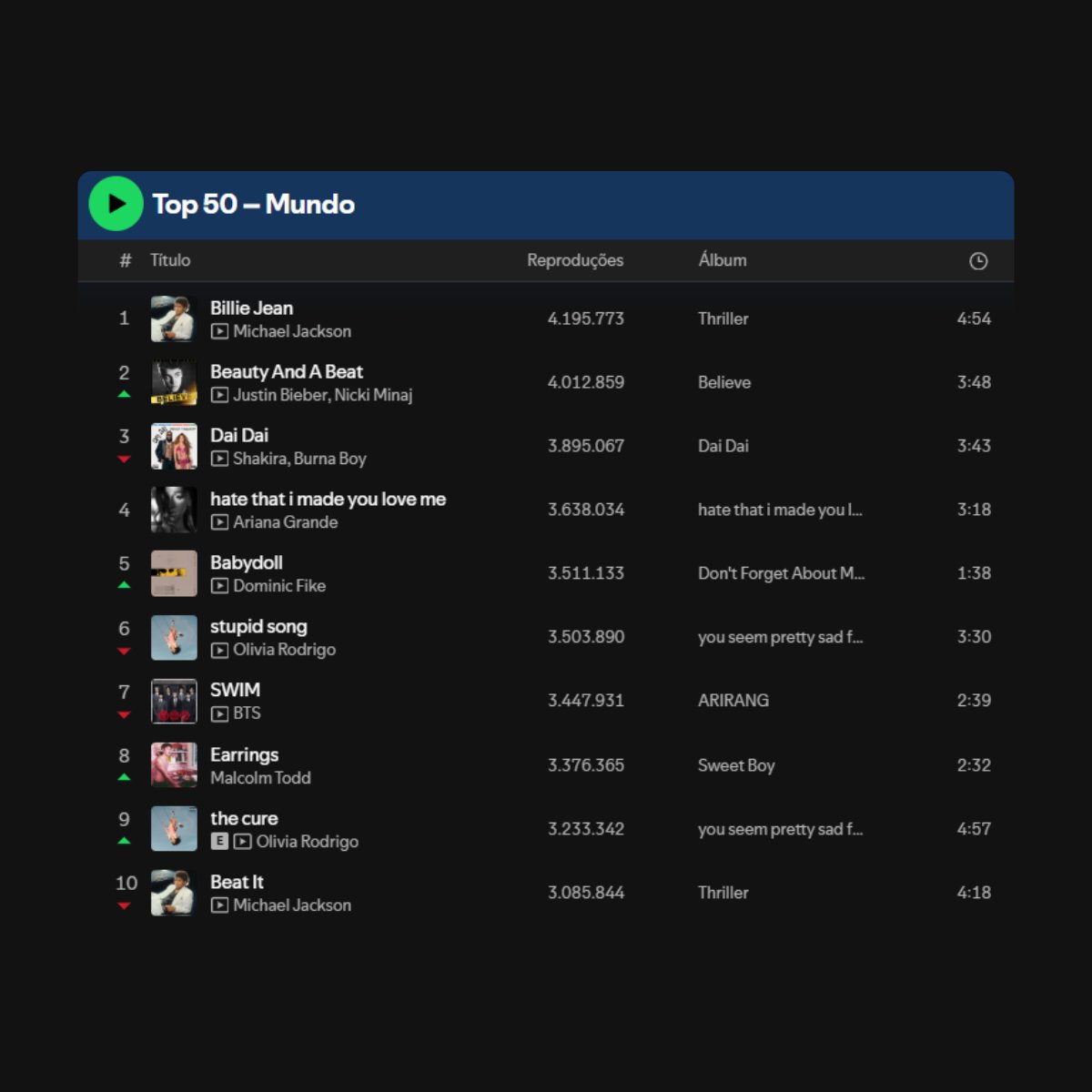Select the song Earrings
This screenshot has height=1092, width=1092.
(x=244, y=754)
